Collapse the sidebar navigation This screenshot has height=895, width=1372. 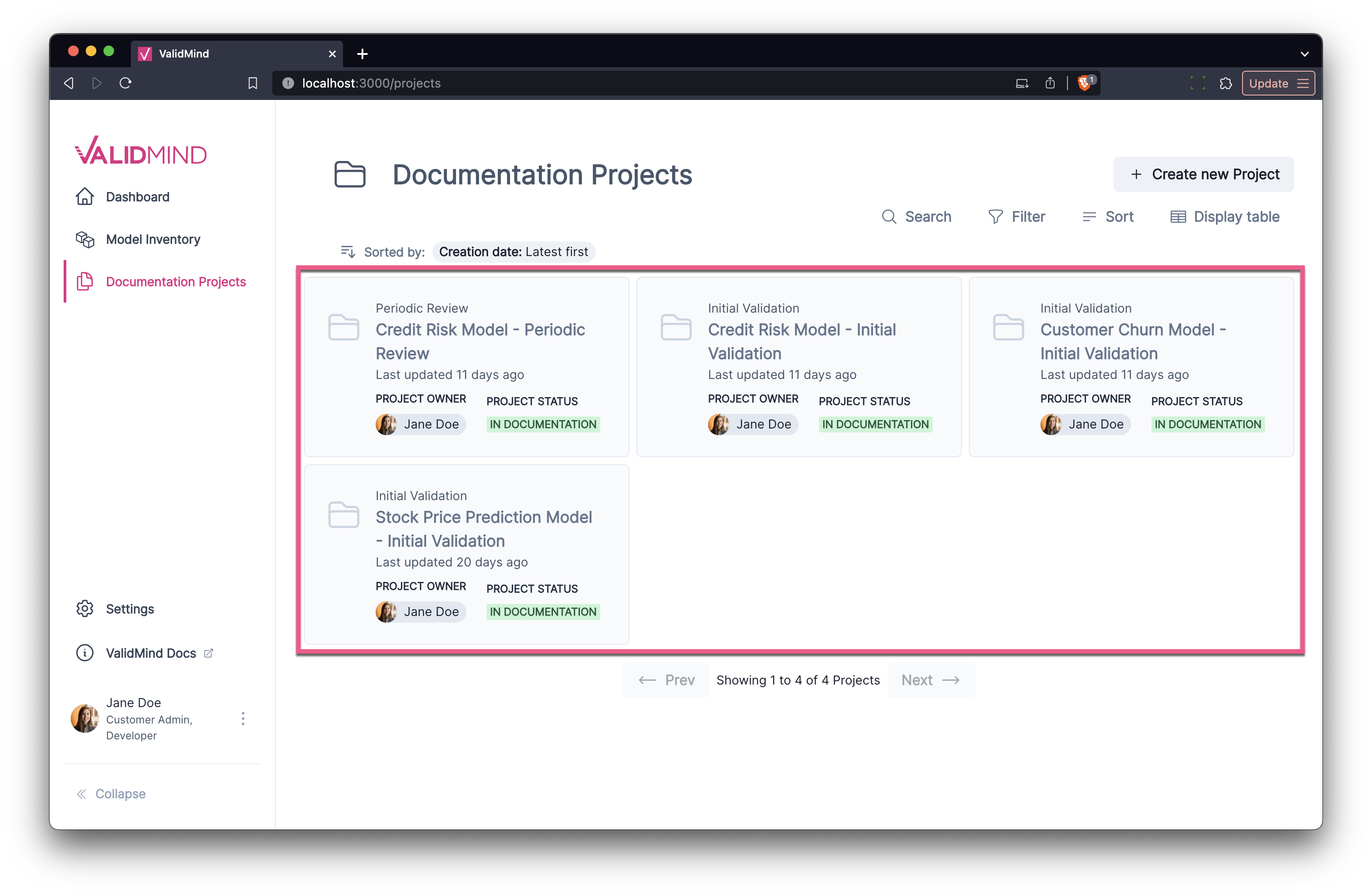111,793
